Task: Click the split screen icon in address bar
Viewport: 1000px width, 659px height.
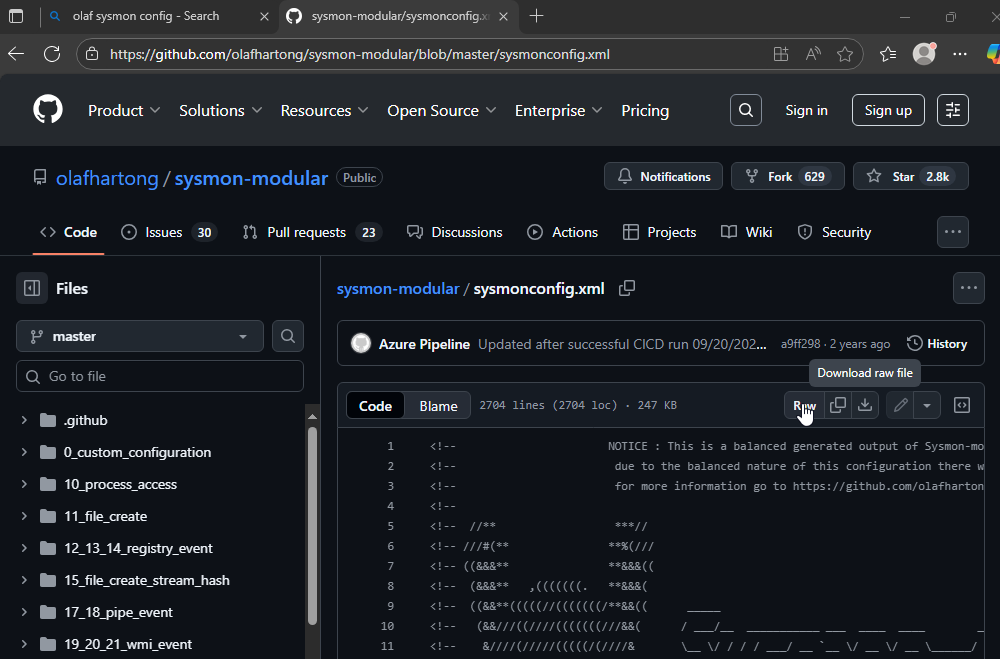Action: point(781,54)
